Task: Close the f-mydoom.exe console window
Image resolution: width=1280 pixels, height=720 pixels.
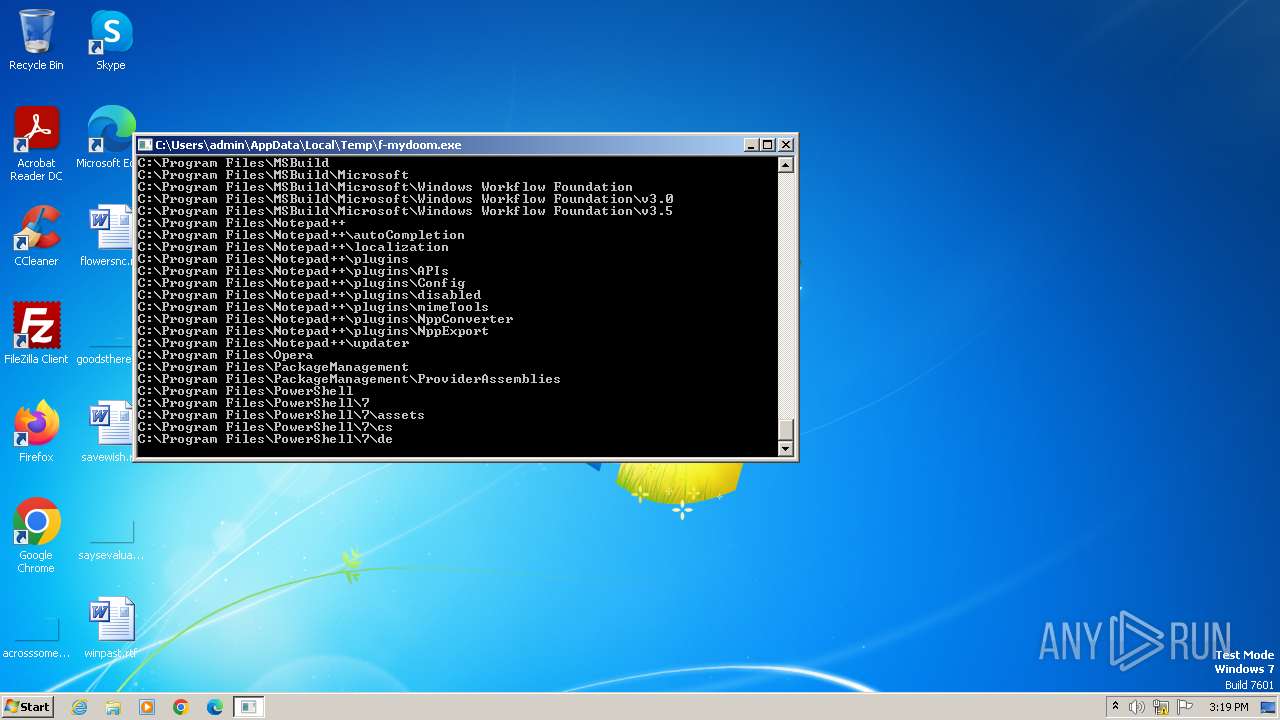Action: (786, 145)
